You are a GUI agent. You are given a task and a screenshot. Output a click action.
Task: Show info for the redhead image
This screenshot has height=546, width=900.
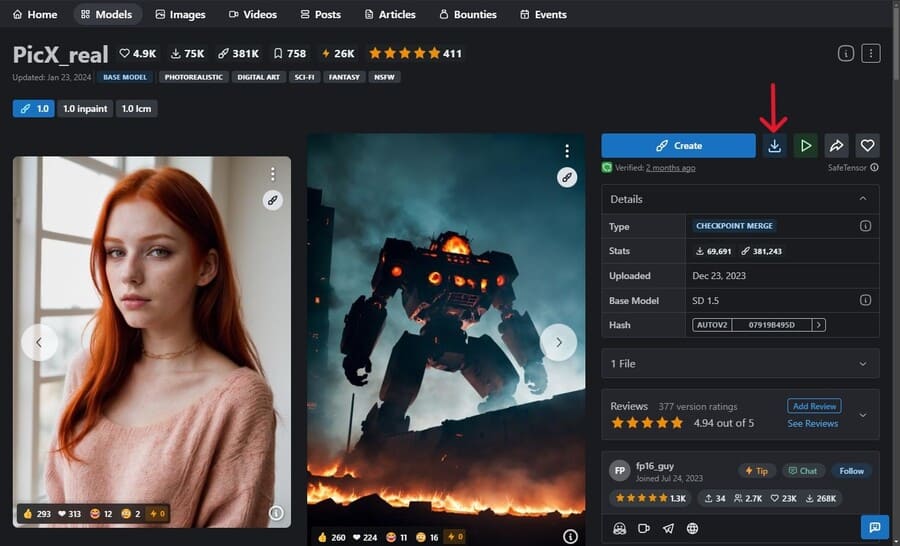tap(276, 513)
